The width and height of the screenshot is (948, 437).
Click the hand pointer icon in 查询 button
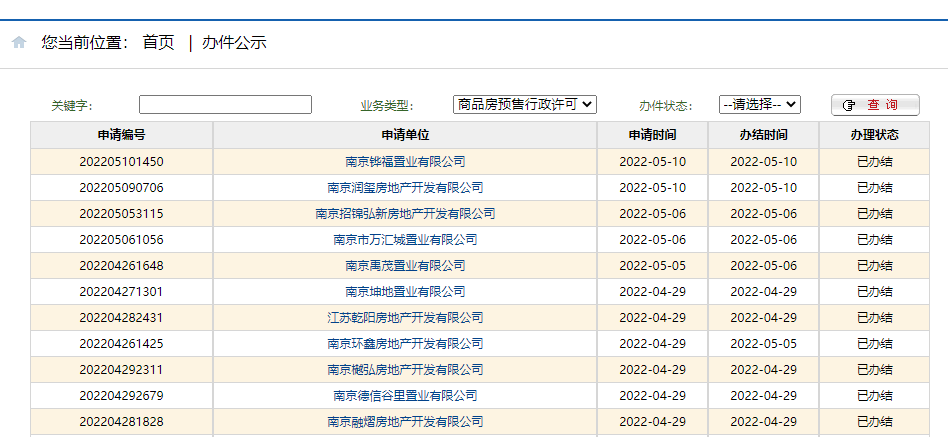click(x=849, y=105)
